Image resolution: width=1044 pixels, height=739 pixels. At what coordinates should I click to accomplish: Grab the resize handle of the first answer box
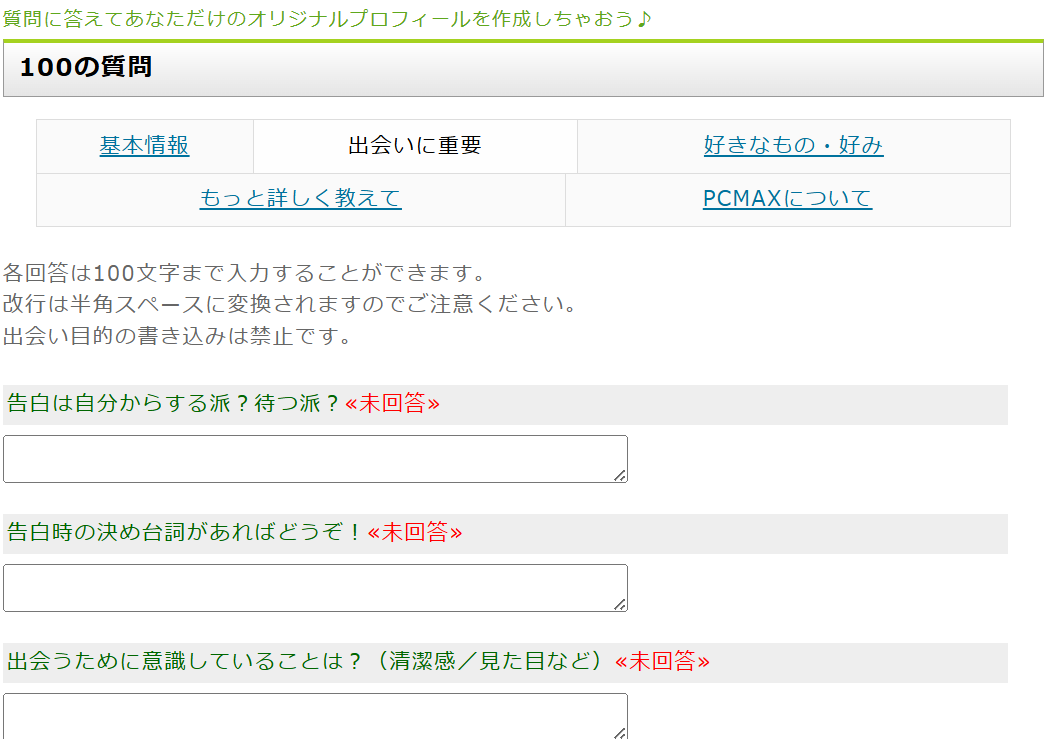[621, 476]
